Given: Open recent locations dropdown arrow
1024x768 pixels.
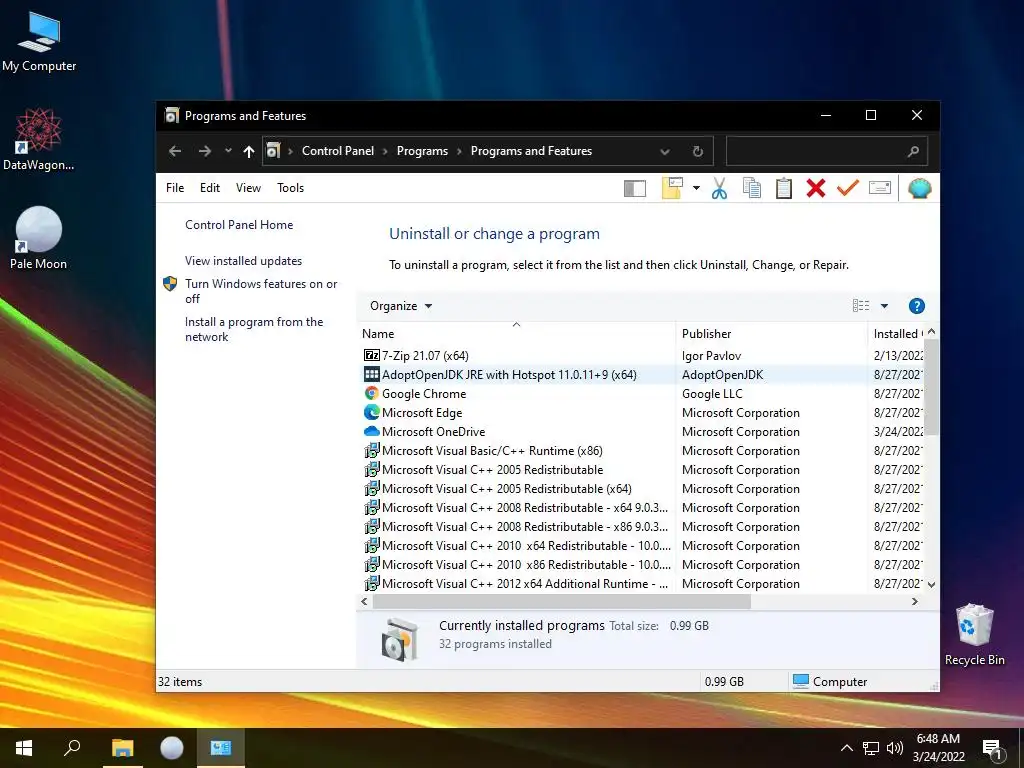Looking at the screenshot, I should click(x=228, y=151).
